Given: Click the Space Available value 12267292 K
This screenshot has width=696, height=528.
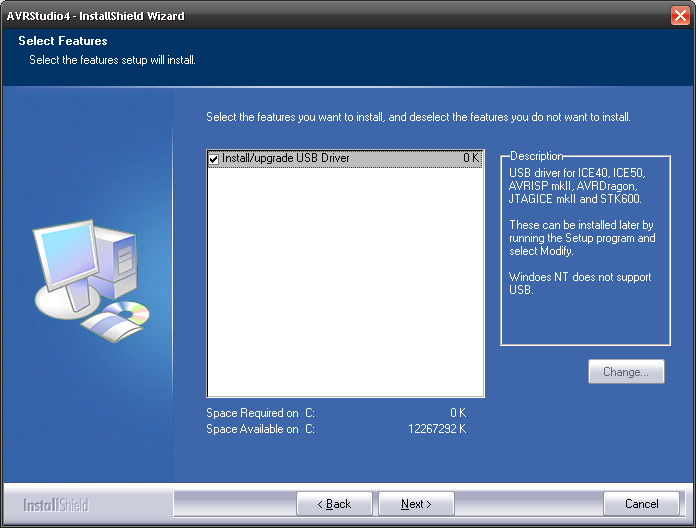Looking at the screenshot, I should tap(437, 429).
